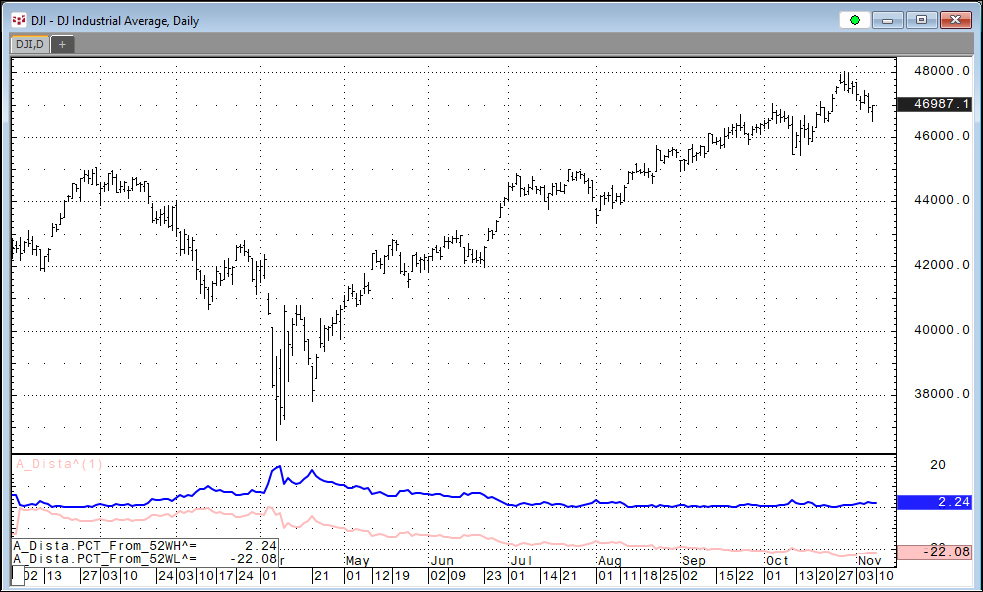Image resolution: width=983 pixels, height=592 pixels.
Task: Click the 46987.1 current price label
Action: click(935, 104)
